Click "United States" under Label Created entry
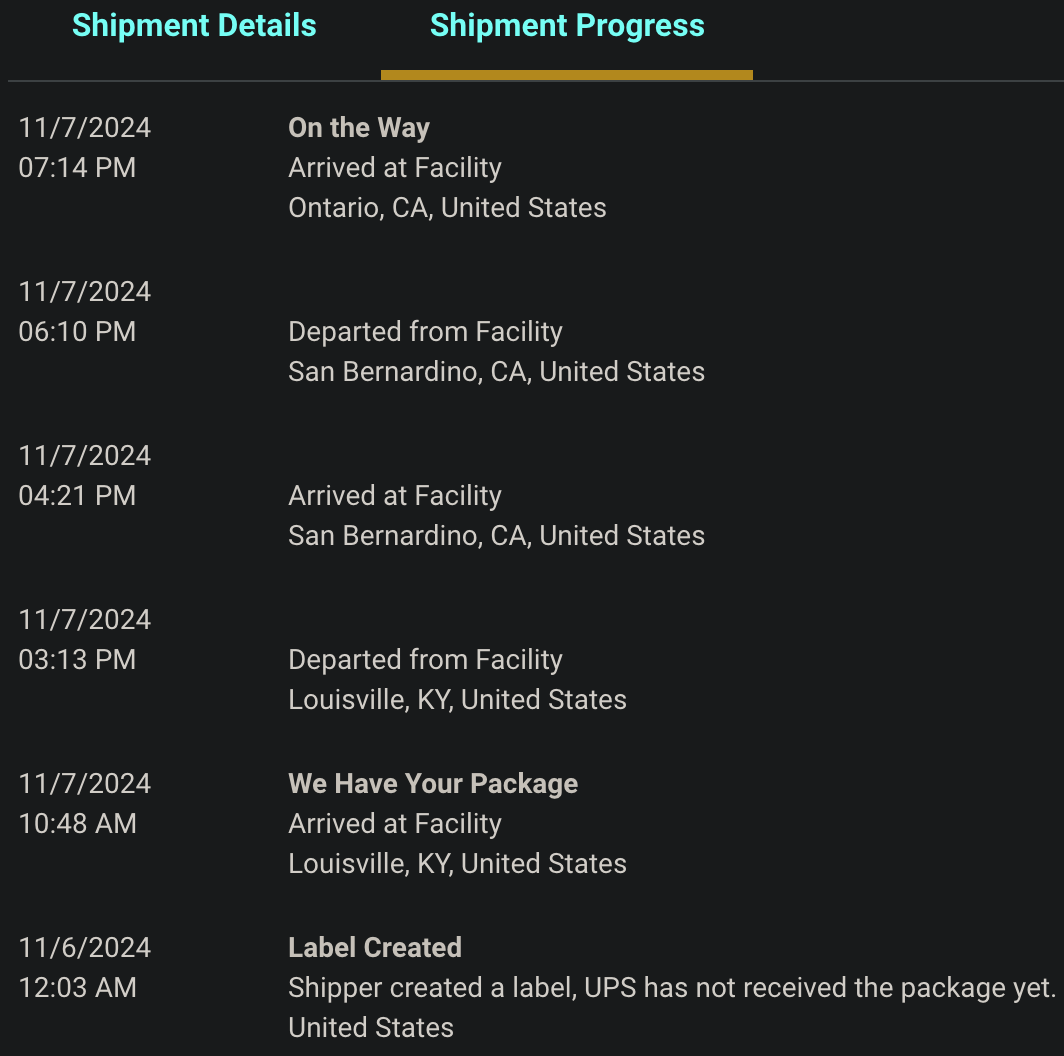Image resolution: width=1064 pixels, height=1056 pixels. click(x=371, y=1028)
